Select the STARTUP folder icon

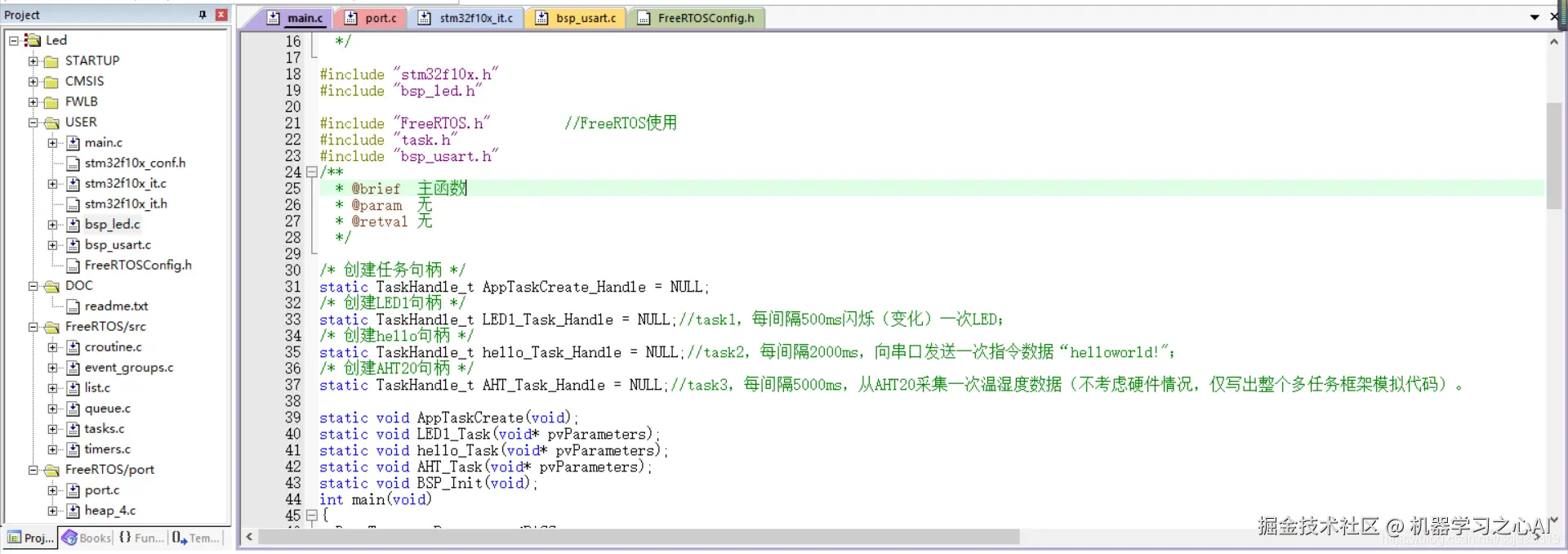(x=51, y=61)
